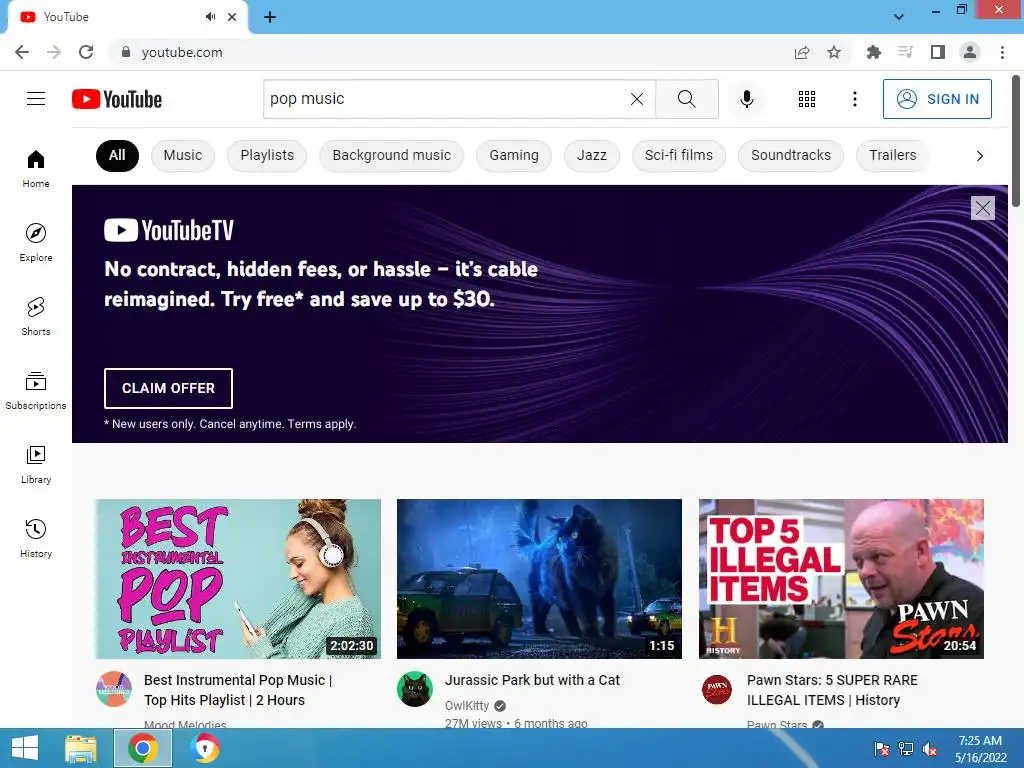Close the YouTube TV ad banner

pos(982,208)
